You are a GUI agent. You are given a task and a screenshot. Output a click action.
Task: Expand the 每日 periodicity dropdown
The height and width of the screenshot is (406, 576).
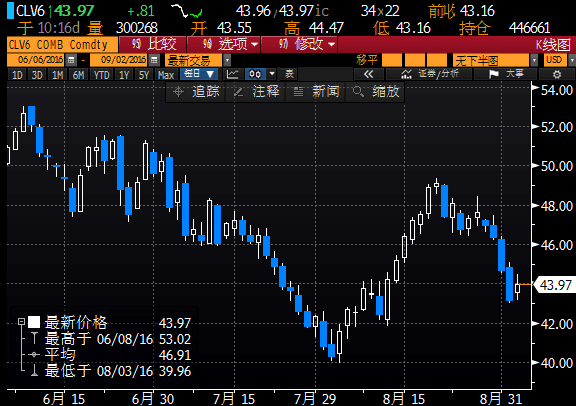[199, 74]
